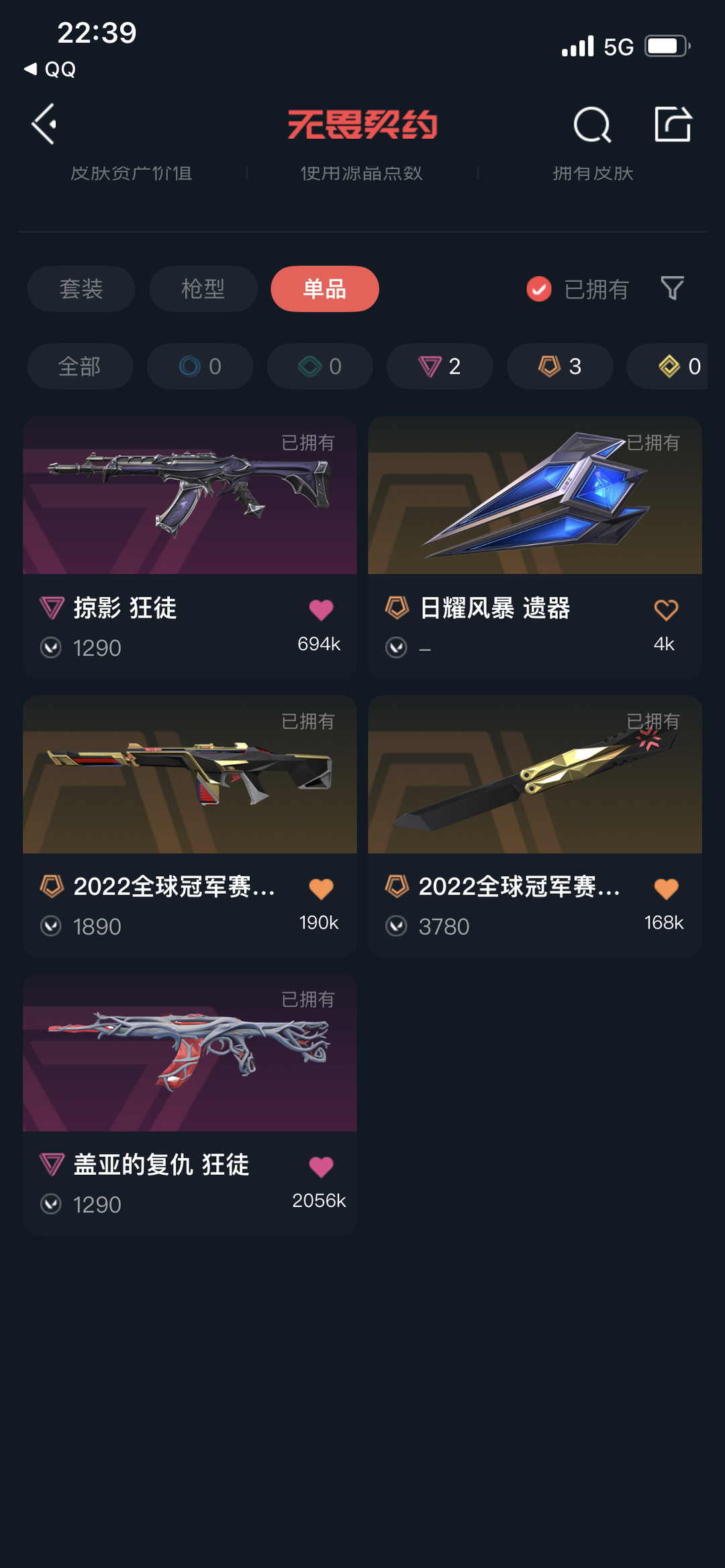The image size is (725, 1568).
Task: Switch to the 套装 tab
Action: [x=81, y=289]
